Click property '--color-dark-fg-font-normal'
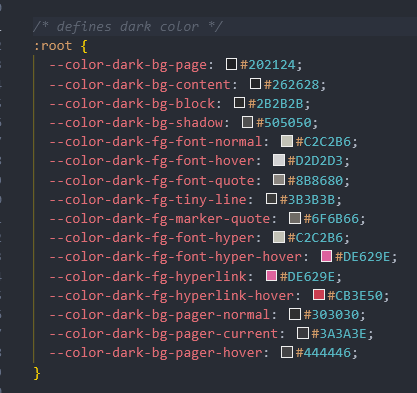The width and height of the screenshot is (417, 393). pos(156,142)
